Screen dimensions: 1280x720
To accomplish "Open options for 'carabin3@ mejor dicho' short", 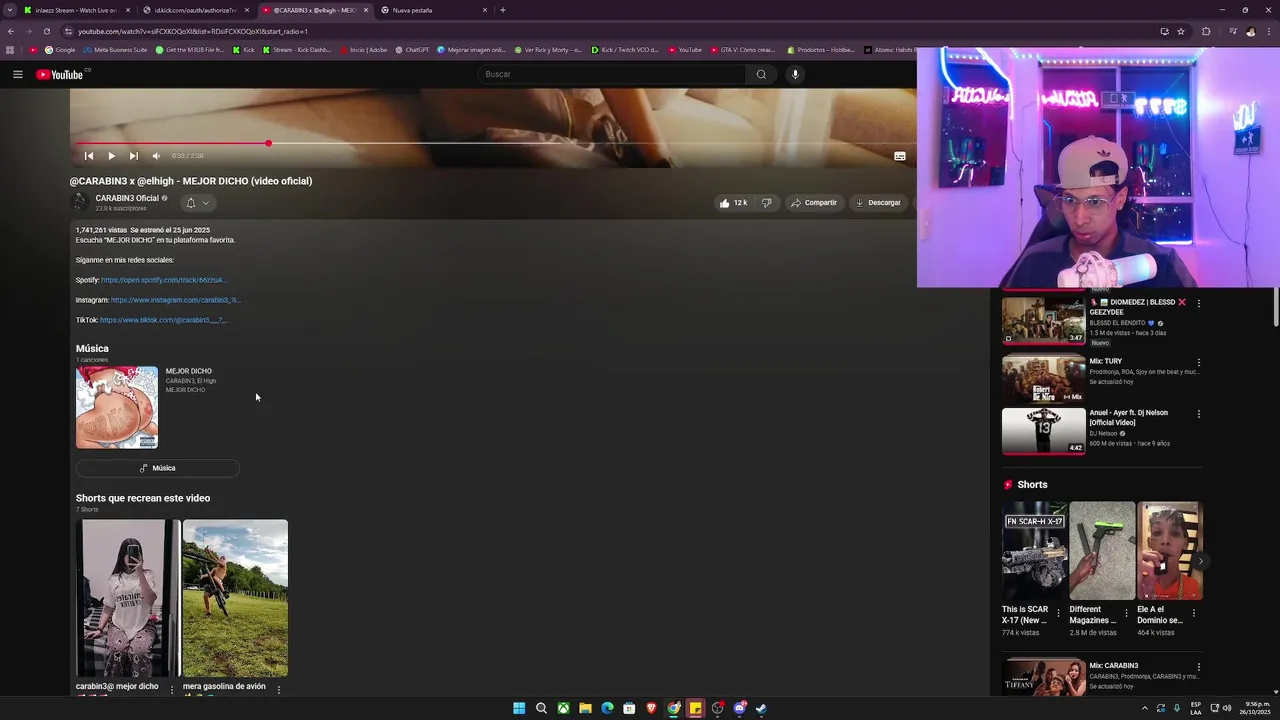I will 172,689.
